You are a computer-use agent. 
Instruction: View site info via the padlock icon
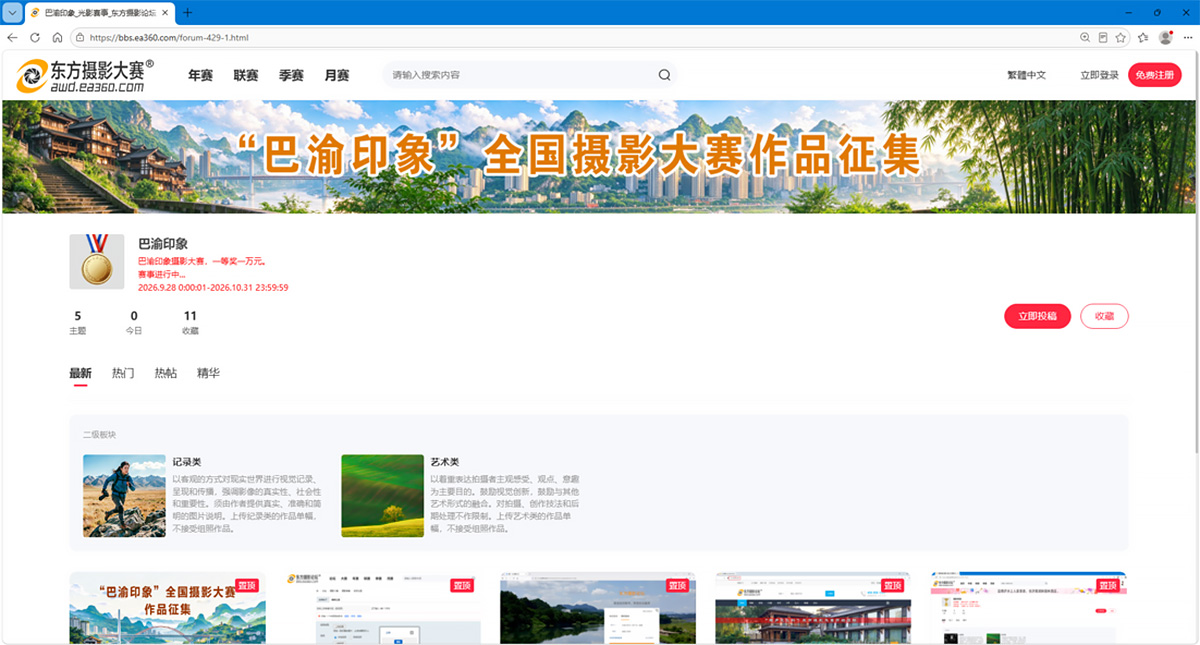pyautogui.click(x=80, y=37)
